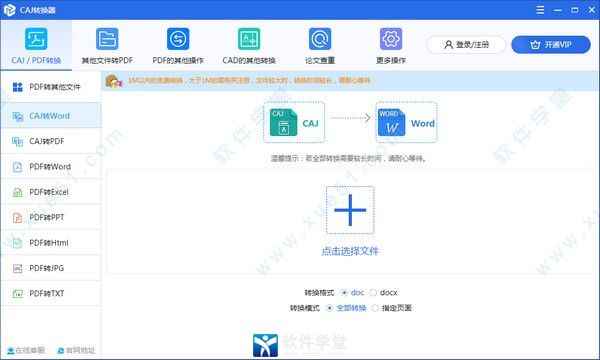Open the 其他文件转PDF icon
Screen dimensions: 600x360
pyautogui.click(x=107, y=39)
